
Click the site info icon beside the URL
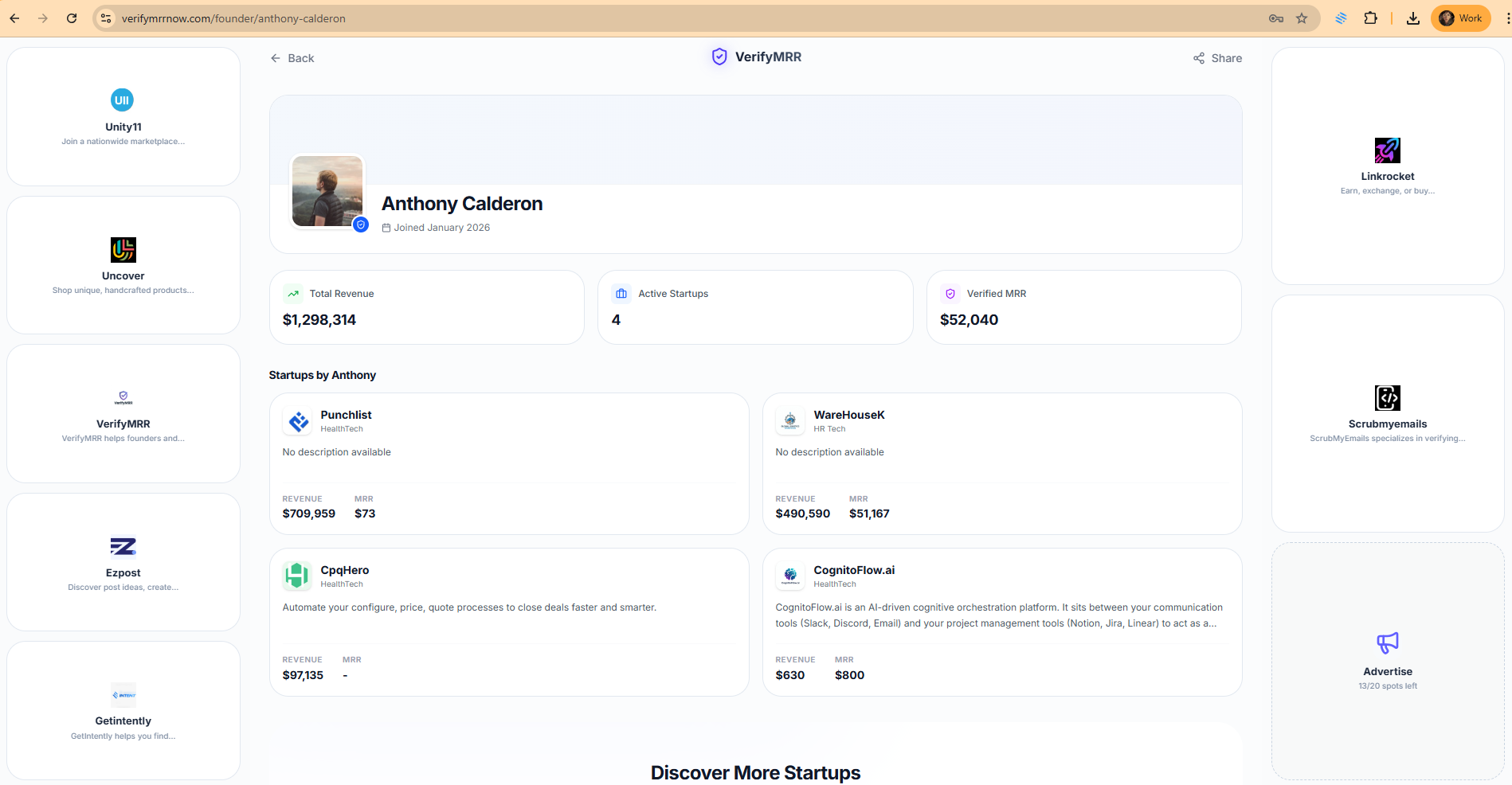[x=105, y=18]
